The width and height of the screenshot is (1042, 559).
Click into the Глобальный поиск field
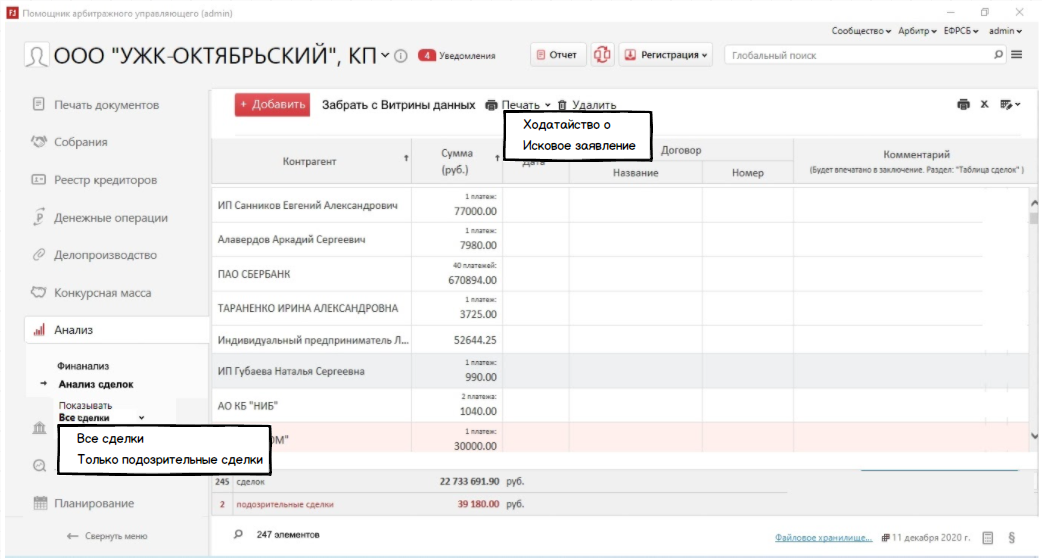tap(860, 56)
